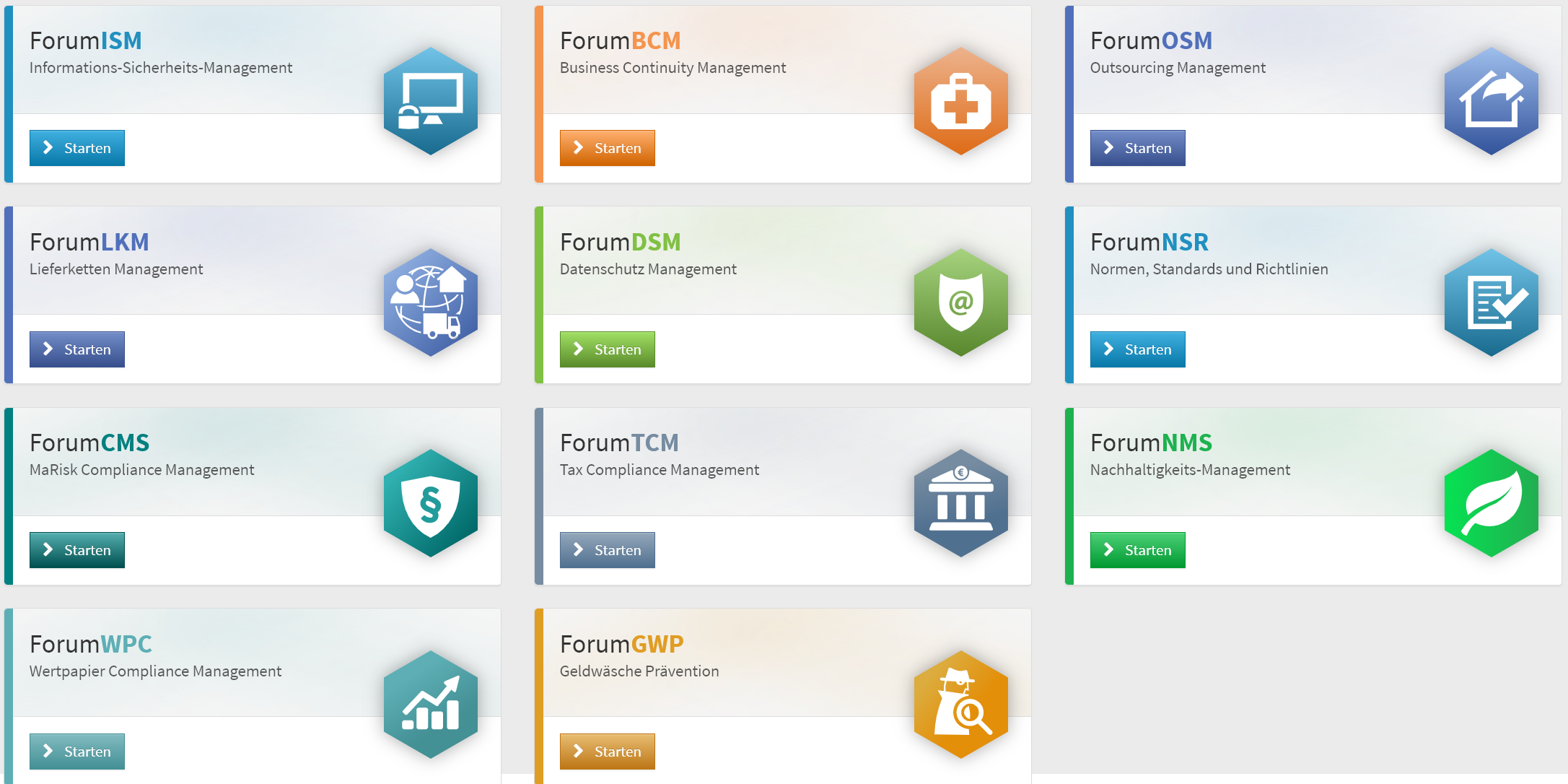Click the ForumNMS green leaf icon
This screenshot has width=1568, height=784.
point(1491,503)
